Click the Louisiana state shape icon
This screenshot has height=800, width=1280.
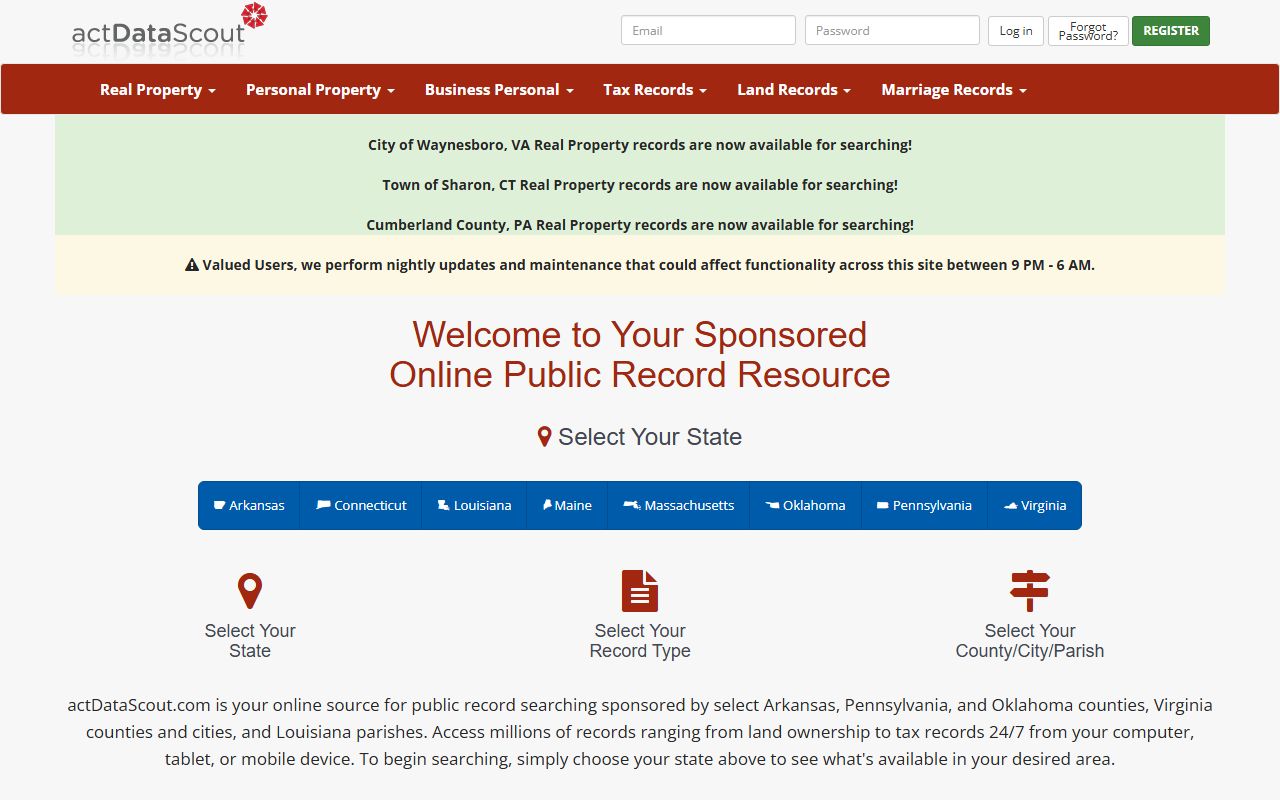coord(443,506)
